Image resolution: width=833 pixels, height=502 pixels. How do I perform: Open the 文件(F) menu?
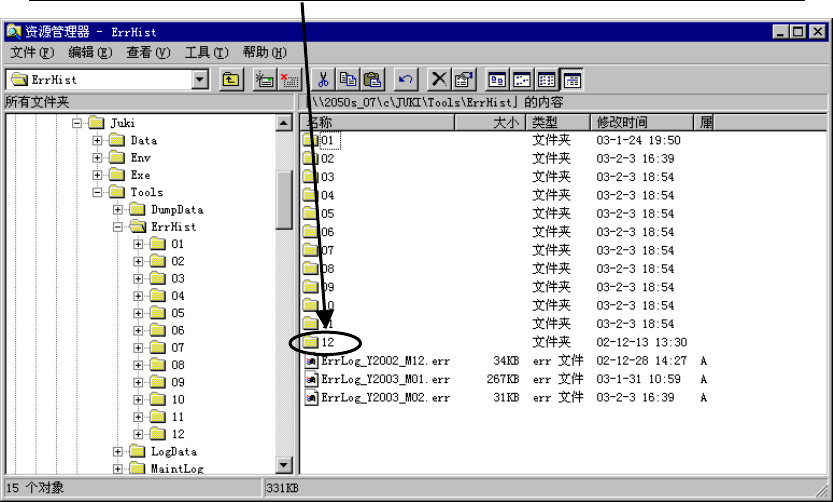click(30, 52)
